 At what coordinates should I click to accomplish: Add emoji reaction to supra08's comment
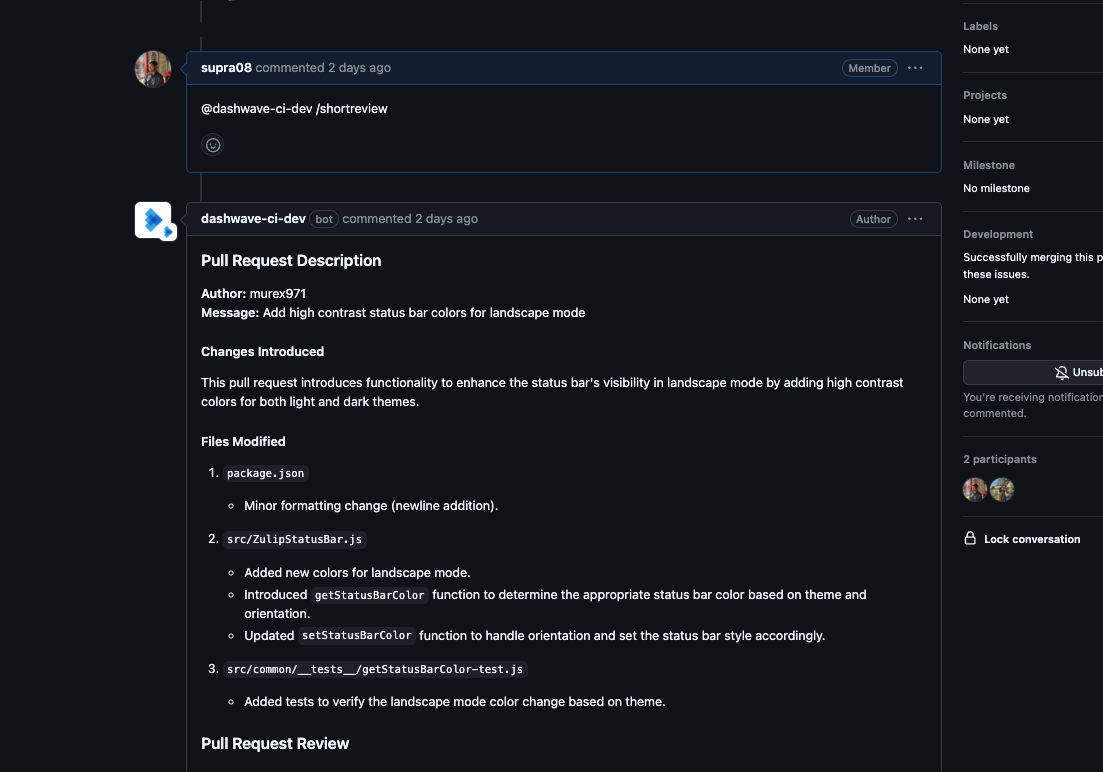point(213,145)
